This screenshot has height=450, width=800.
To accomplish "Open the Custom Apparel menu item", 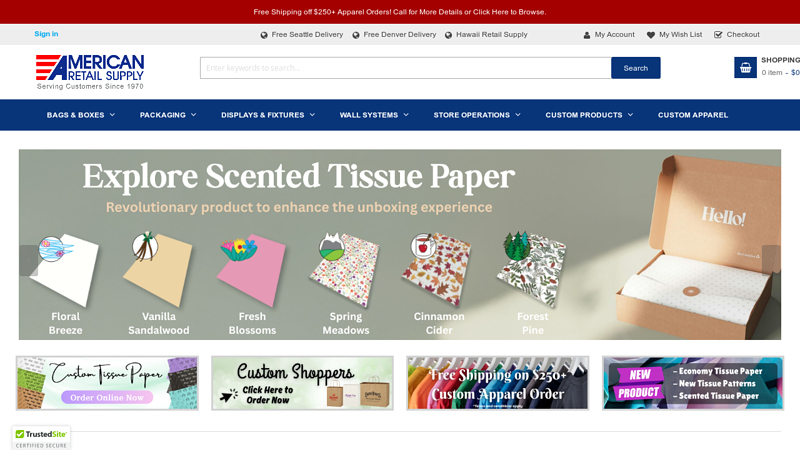I will [x=692, y=115].
